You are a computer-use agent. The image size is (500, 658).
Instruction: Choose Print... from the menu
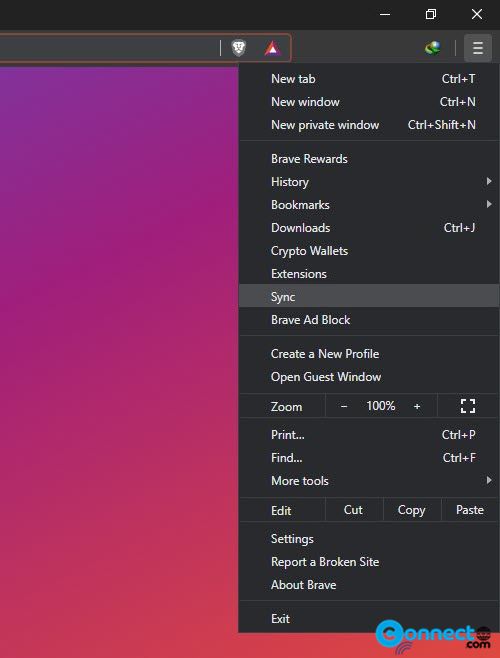(x=369, y=434)
